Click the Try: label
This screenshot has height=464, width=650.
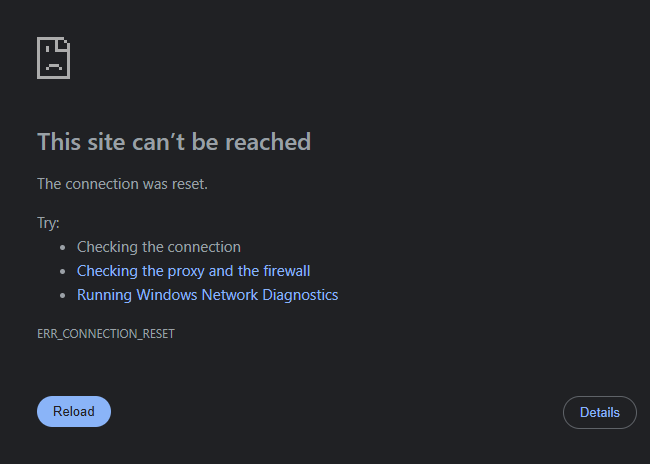(48, 223)
